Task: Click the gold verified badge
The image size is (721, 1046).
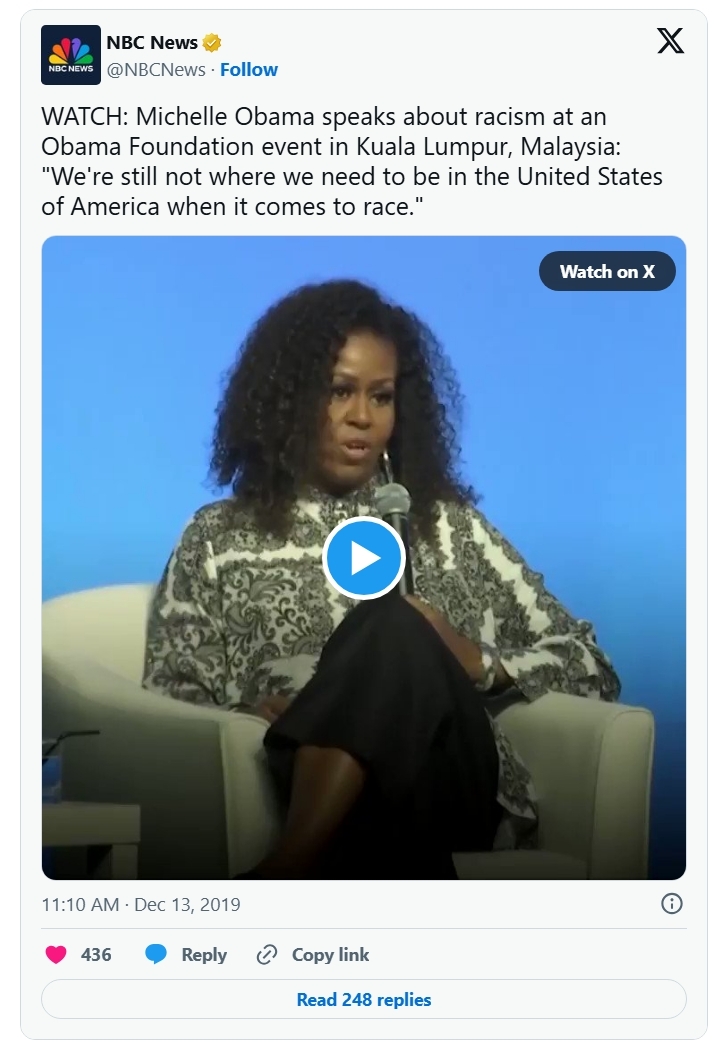Action: click(211, 43)
